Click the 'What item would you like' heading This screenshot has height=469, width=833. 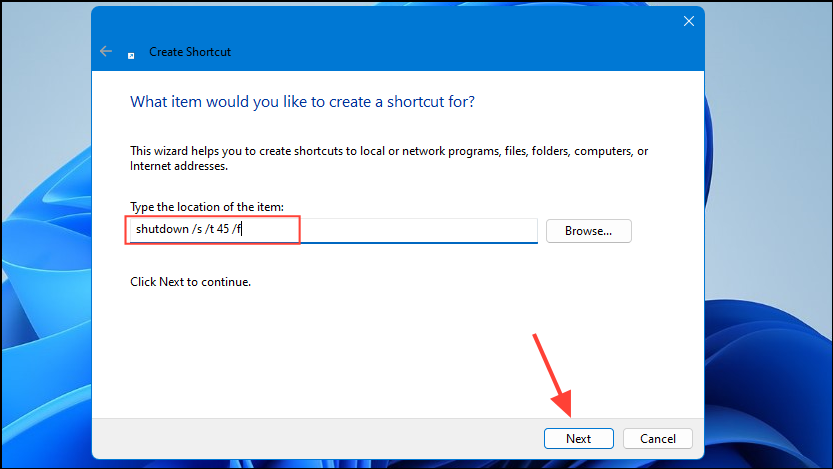[302, 102]
